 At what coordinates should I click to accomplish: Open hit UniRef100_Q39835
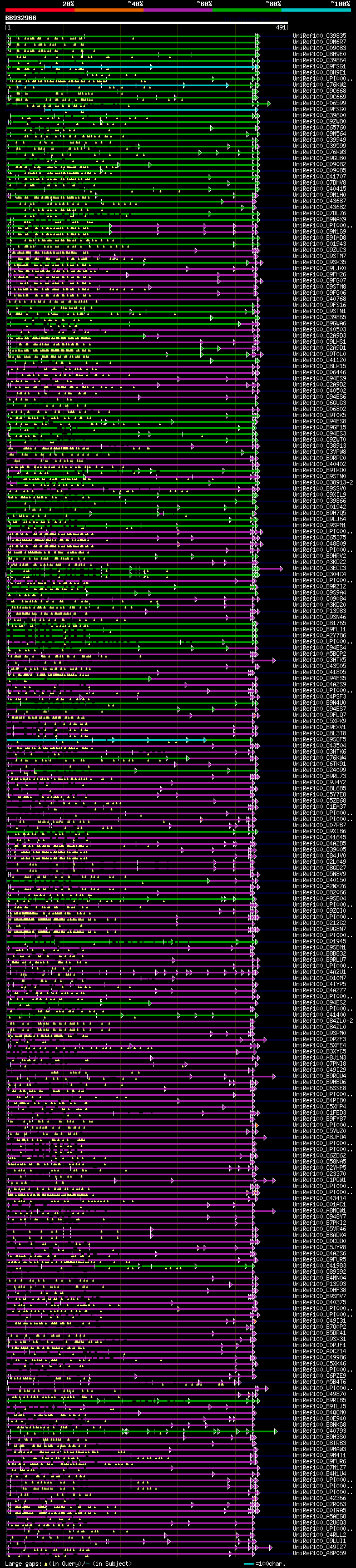pos(319,36)
